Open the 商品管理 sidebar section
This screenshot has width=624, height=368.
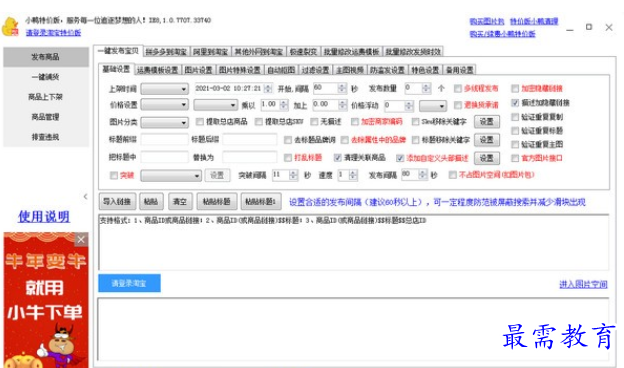46,117
